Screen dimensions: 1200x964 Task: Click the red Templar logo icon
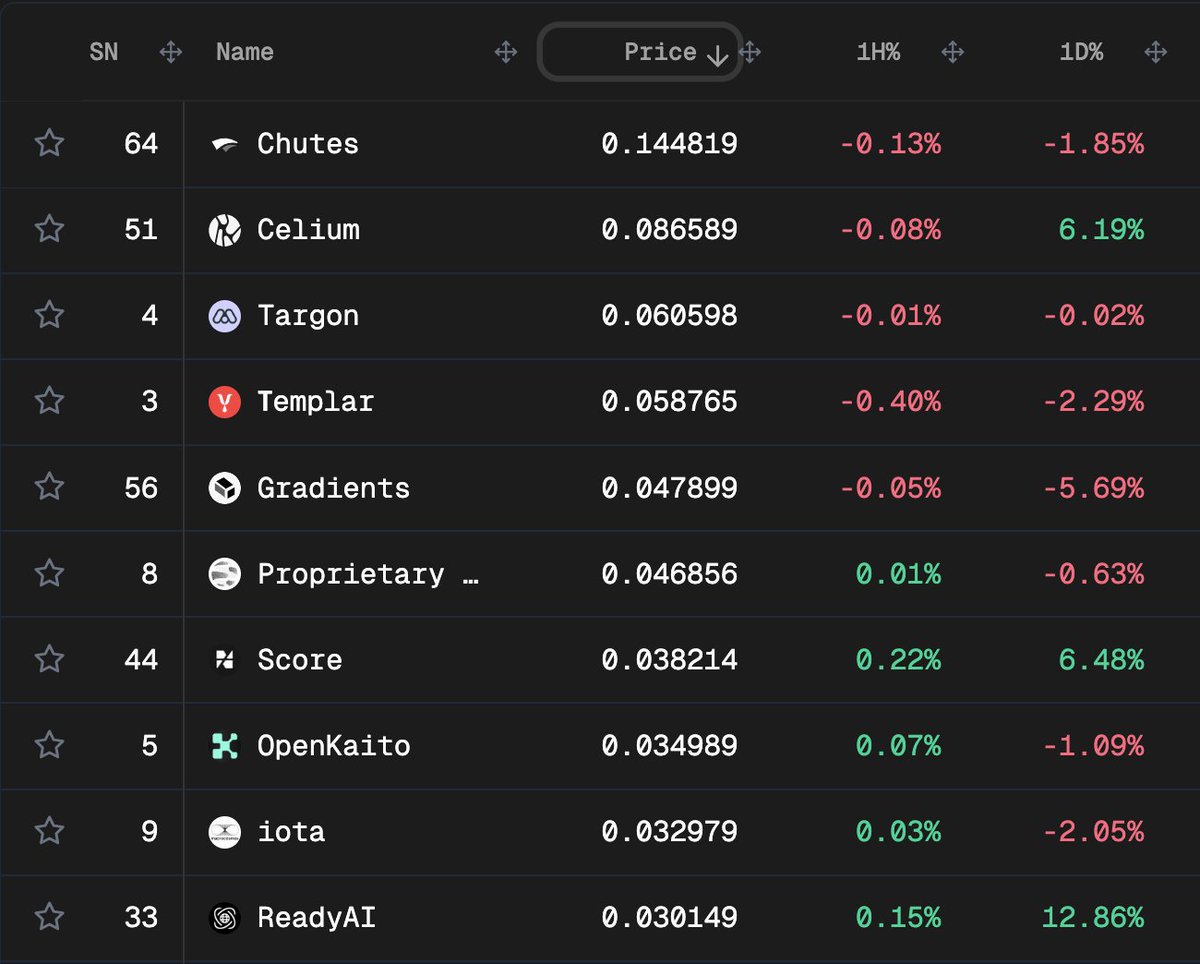[x=225, y=402]
